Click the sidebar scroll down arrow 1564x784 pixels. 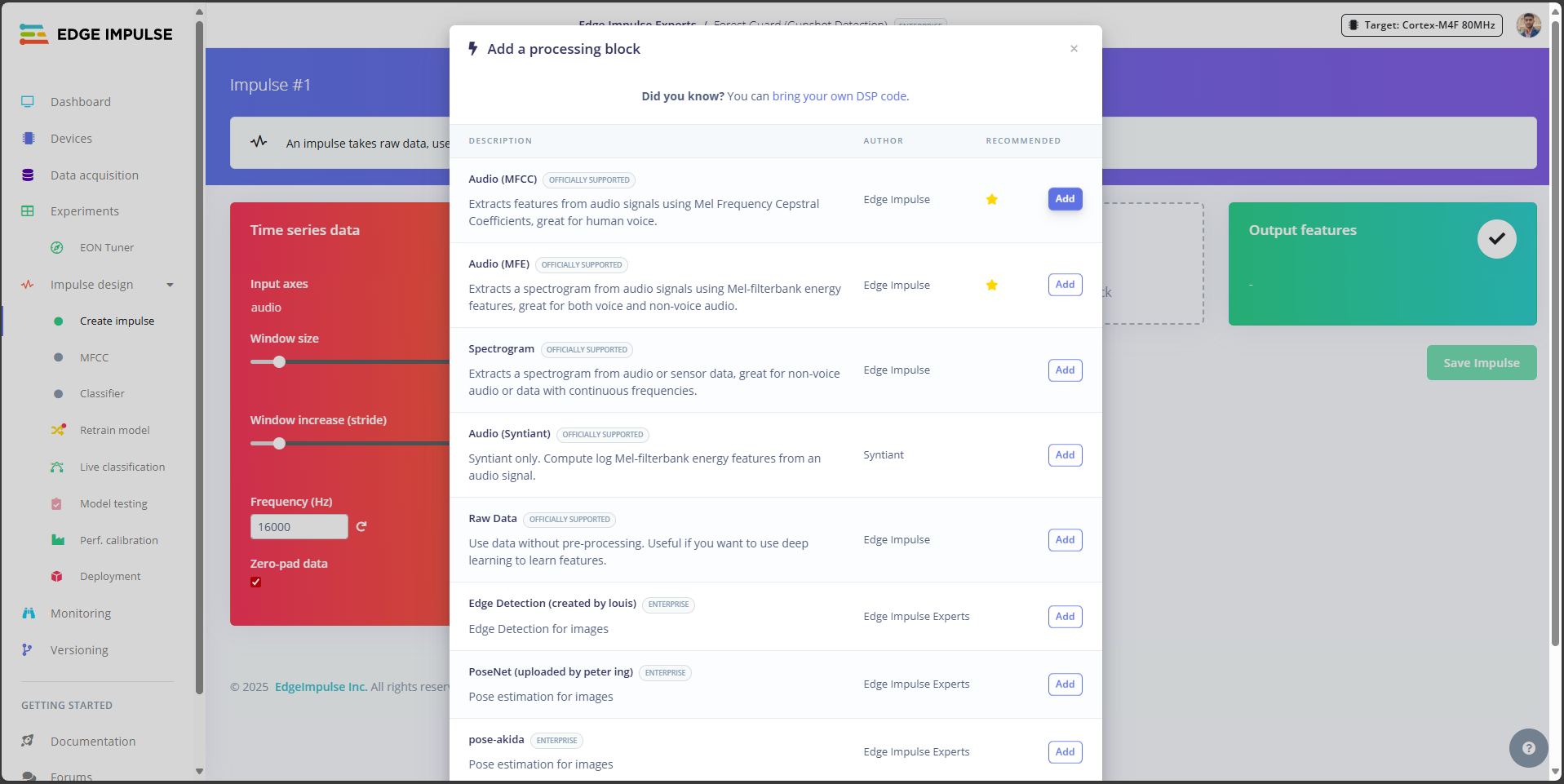[199, 771]
